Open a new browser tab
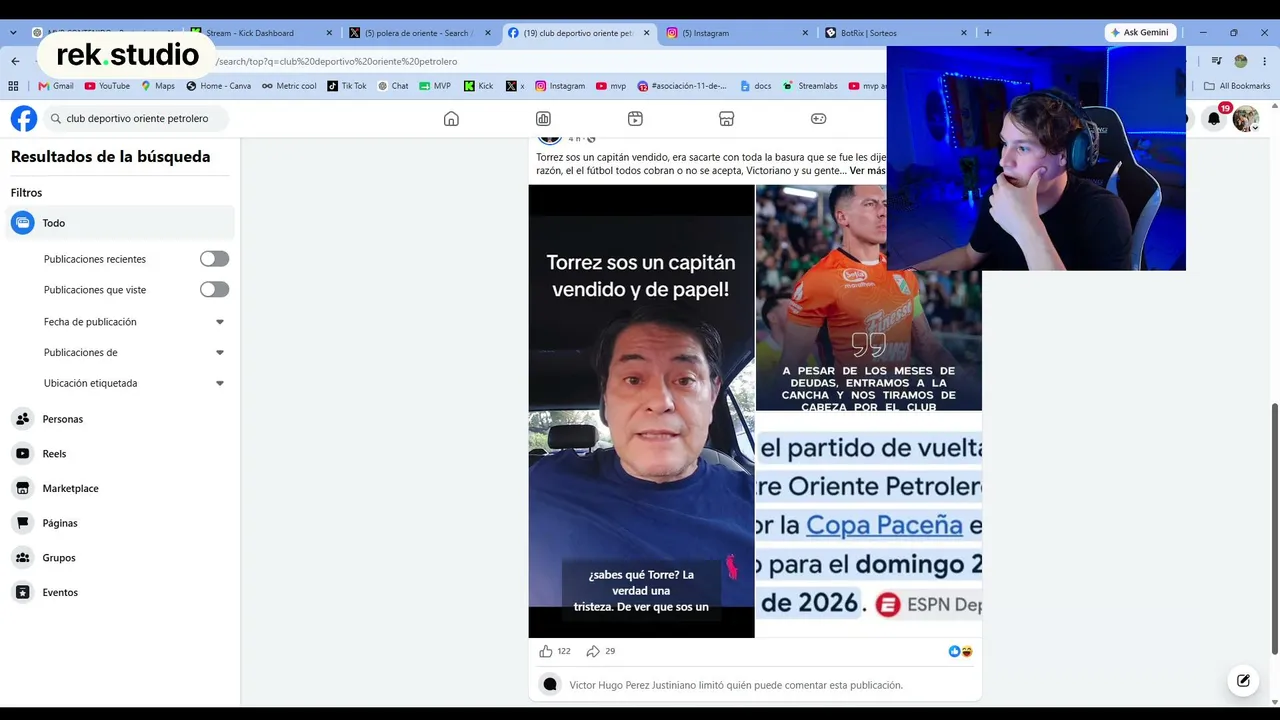 pyautogui.click(x=988, y=33)
